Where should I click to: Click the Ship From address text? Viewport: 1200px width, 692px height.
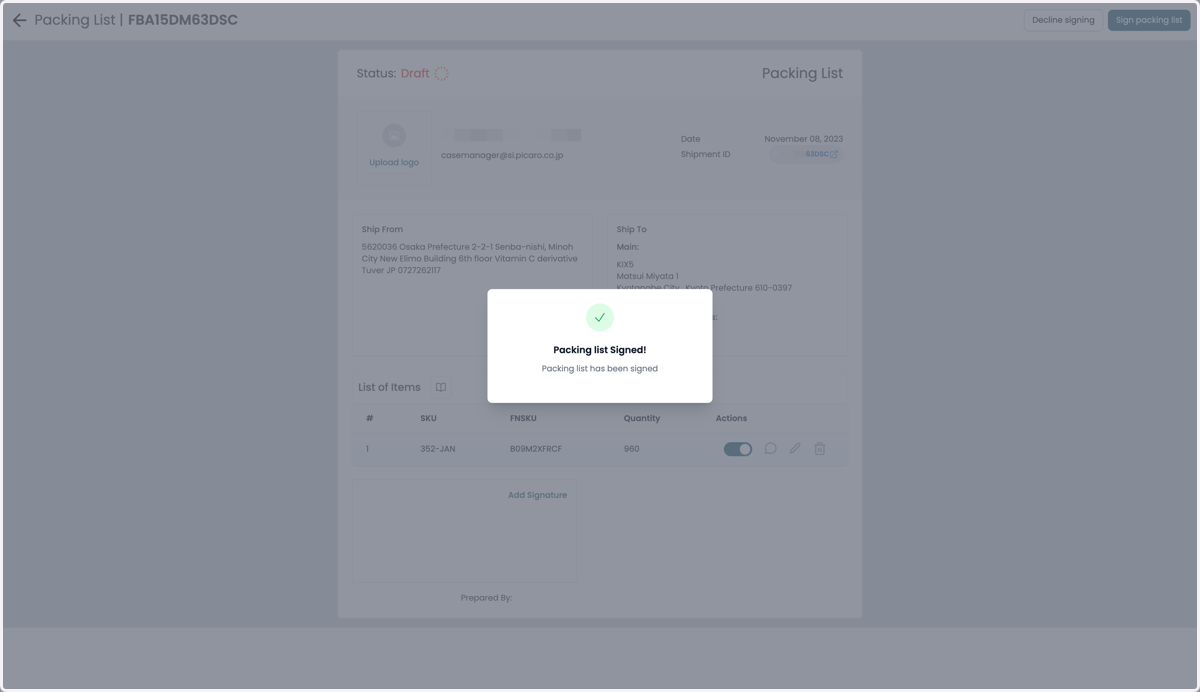[x=470, y=258]
